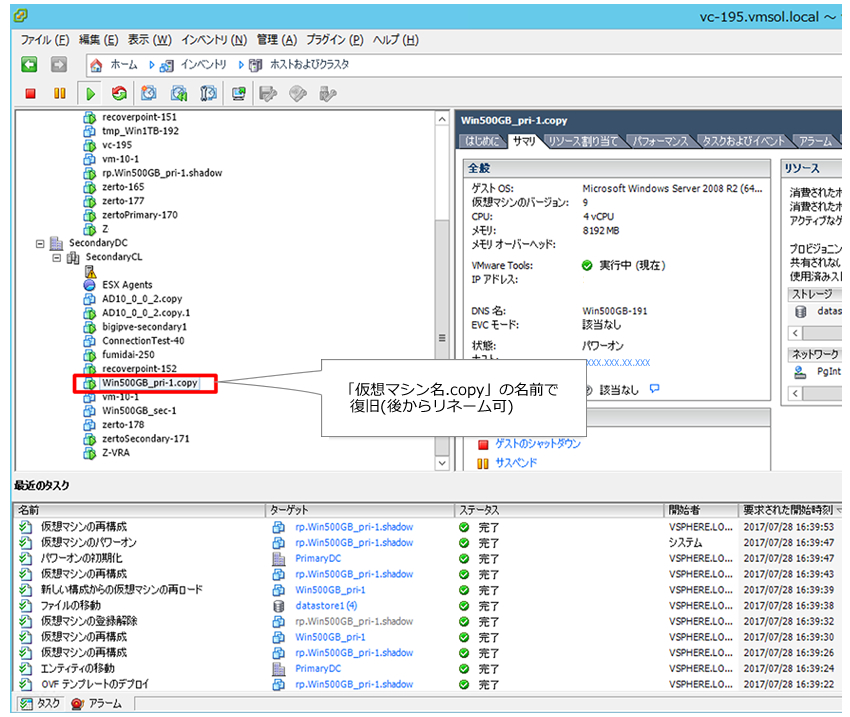Click the datastore1 (4) target link
Screen dimensions: 850x717
pyautogui.click(x=326, y=606)
